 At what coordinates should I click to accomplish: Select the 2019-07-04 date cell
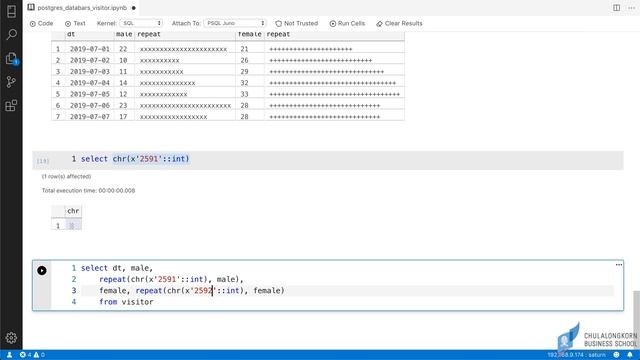[x=89, y=83]
